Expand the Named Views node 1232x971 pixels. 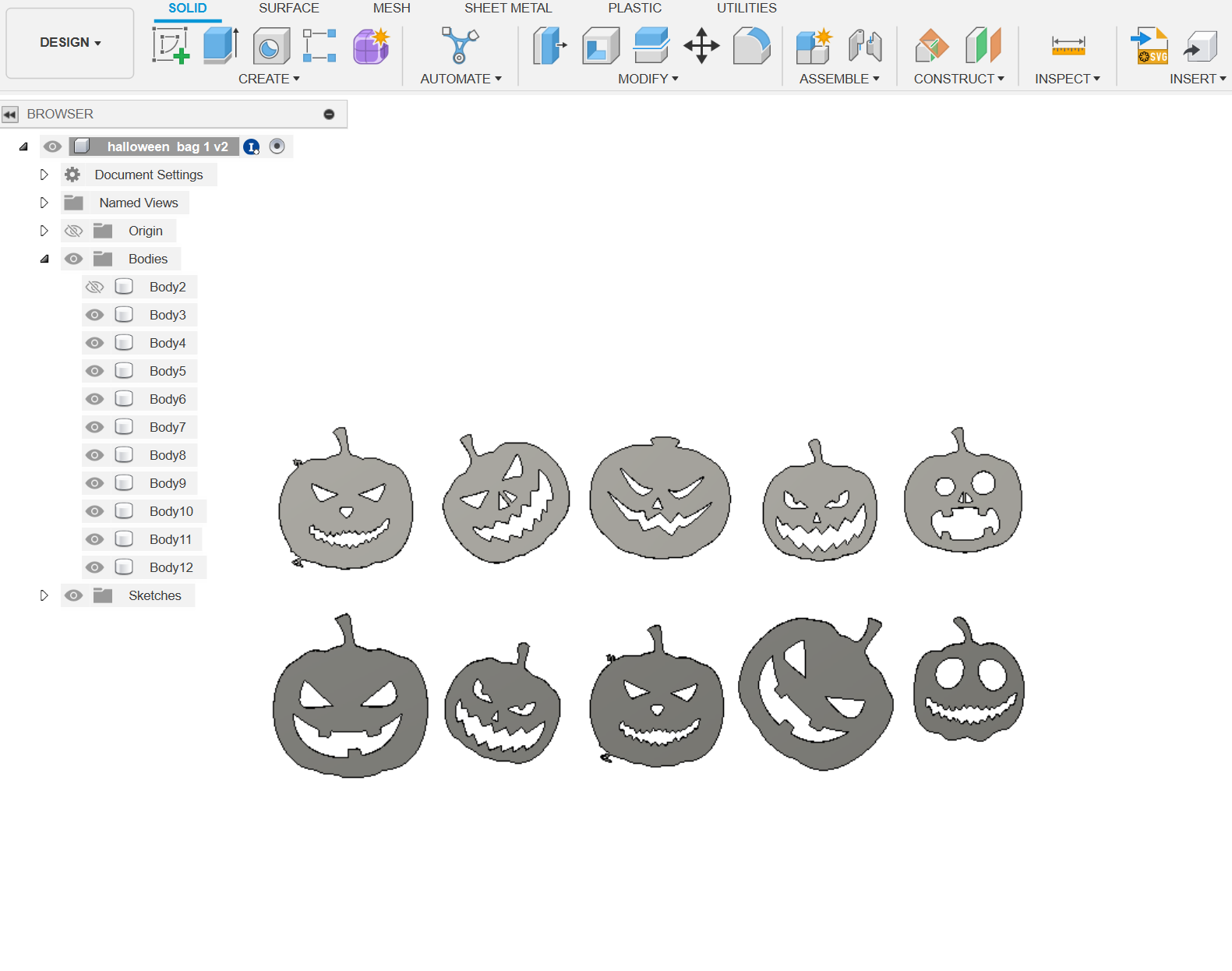click(x=44, y=203)
